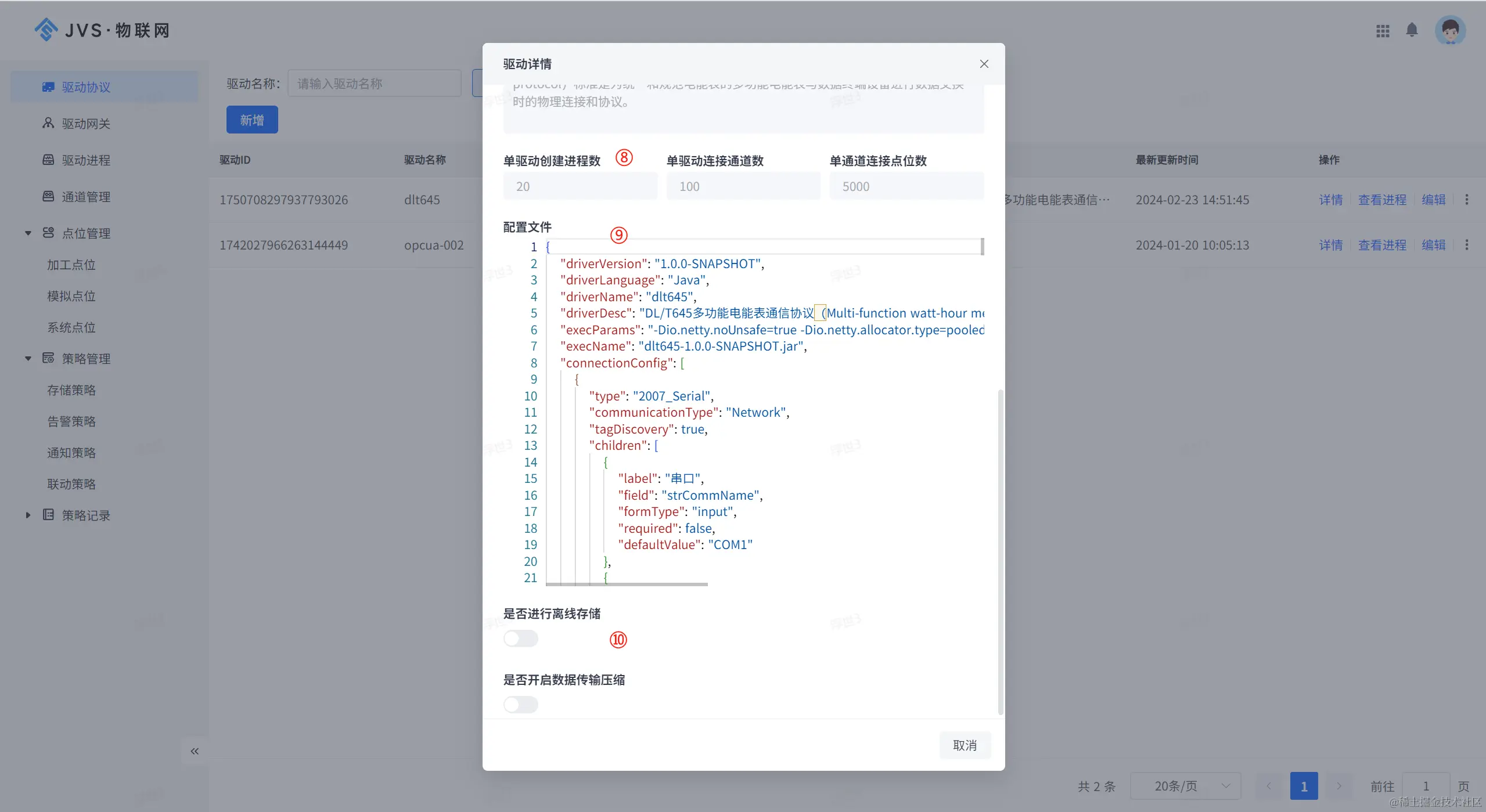Click the 驱动网关 sidebar icon

tap(48, 123)
